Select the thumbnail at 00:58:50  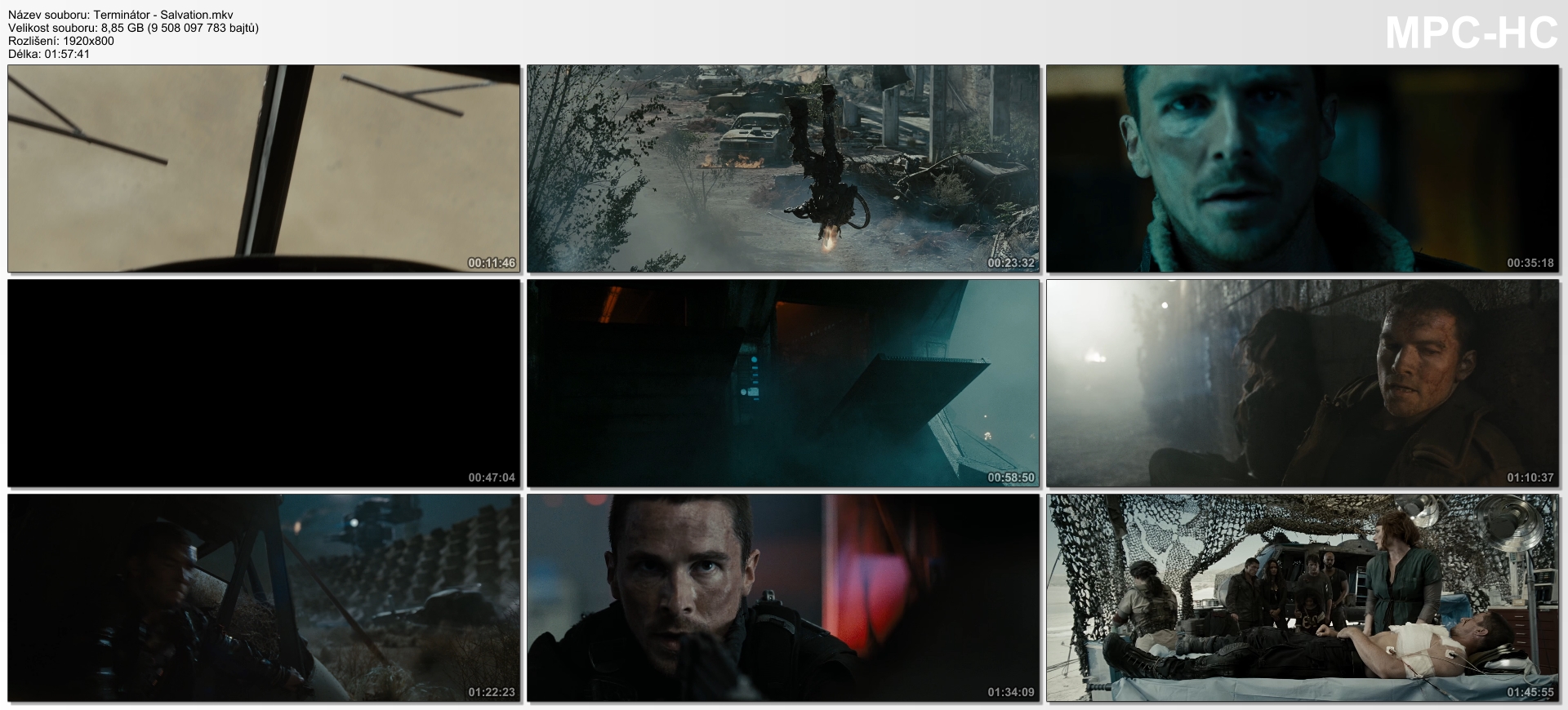[783, 384]
